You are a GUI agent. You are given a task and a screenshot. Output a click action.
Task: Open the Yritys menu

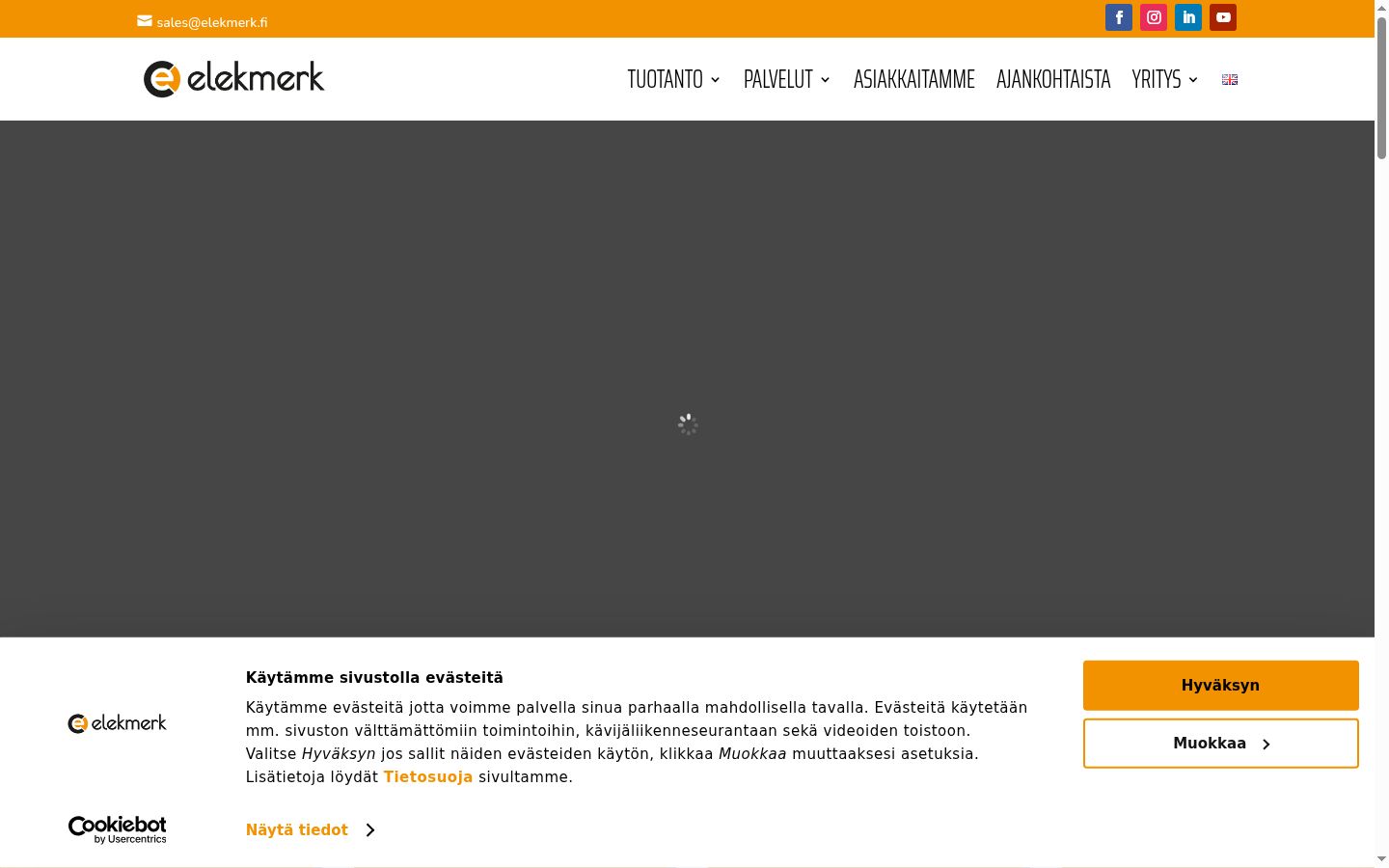point(1157,79)
